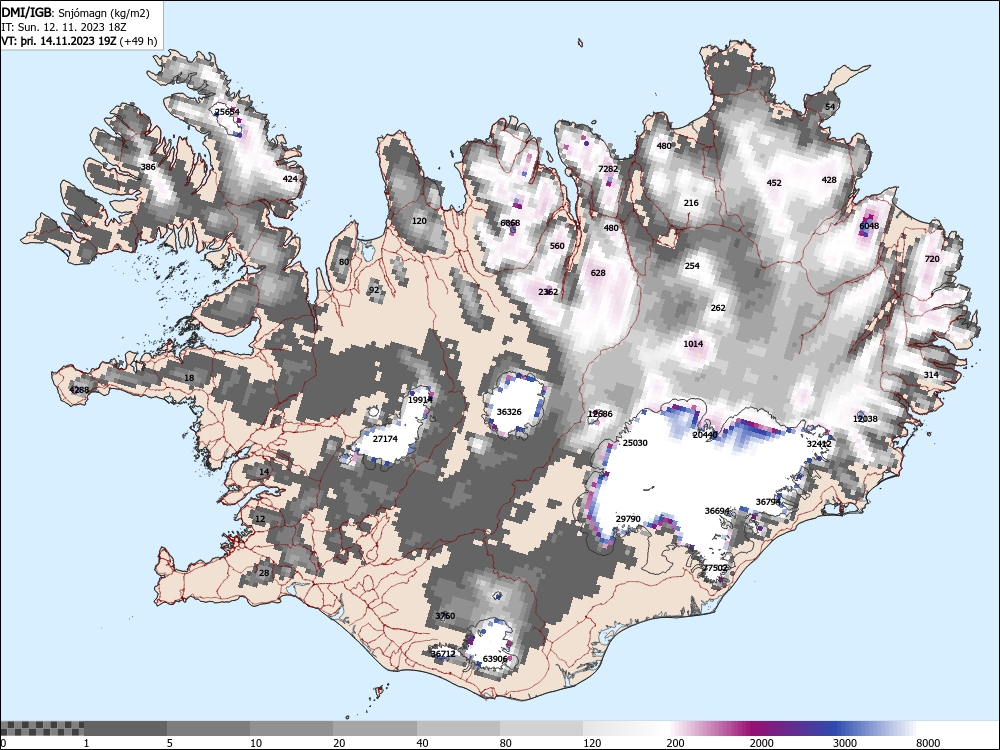Click the 560 snow value label
This screenshot has width=1000, height=750.
coord(557,246)
